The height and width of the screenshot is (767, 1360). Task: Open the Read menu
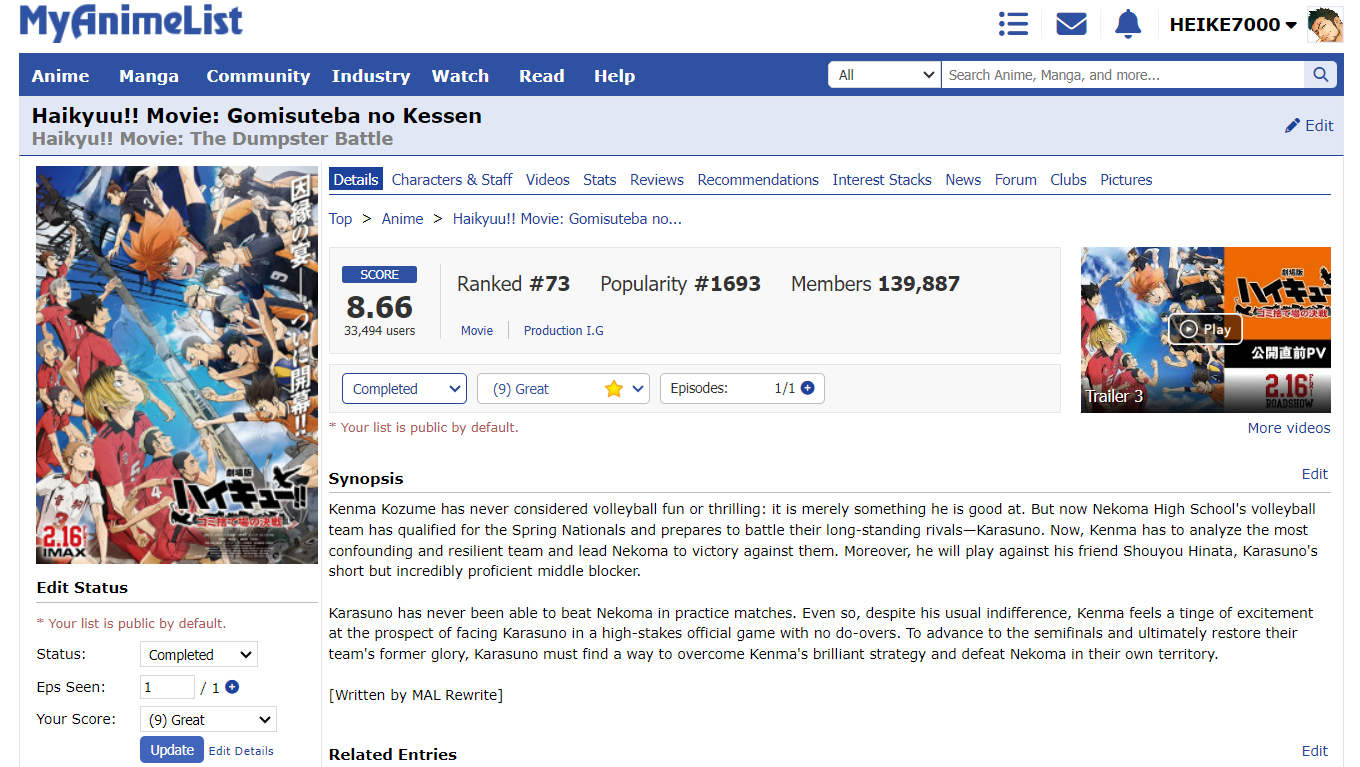pyautogui.click(x=541, y=76)
